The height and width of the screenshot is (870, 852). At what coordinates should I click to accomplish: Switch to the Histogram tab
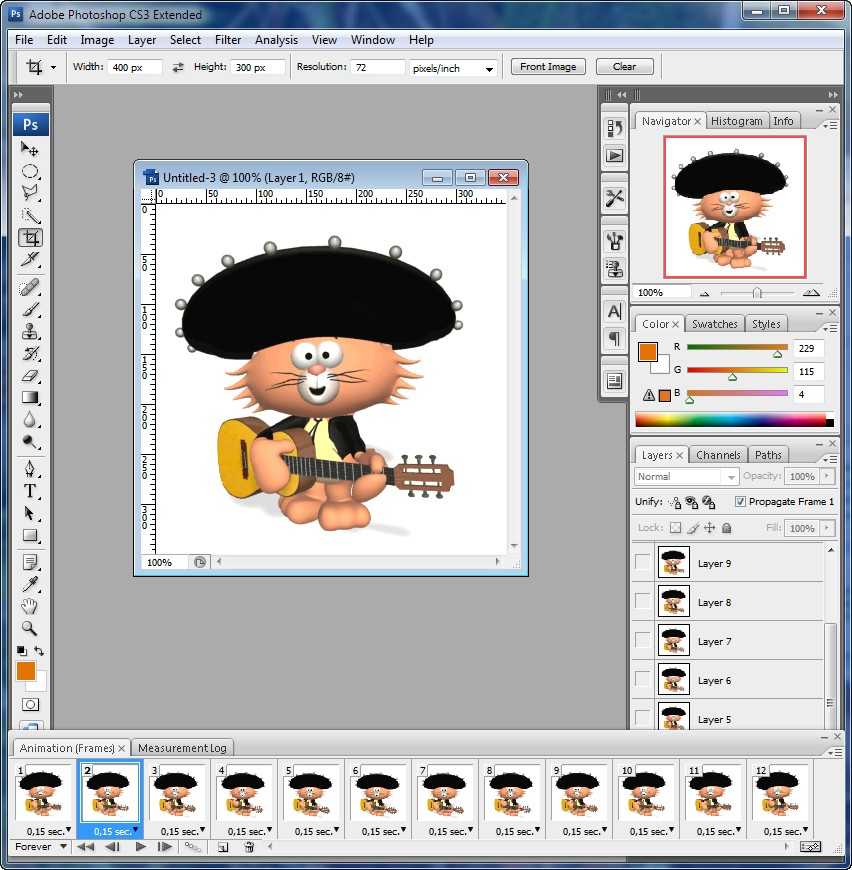click(x=737, y=121)
